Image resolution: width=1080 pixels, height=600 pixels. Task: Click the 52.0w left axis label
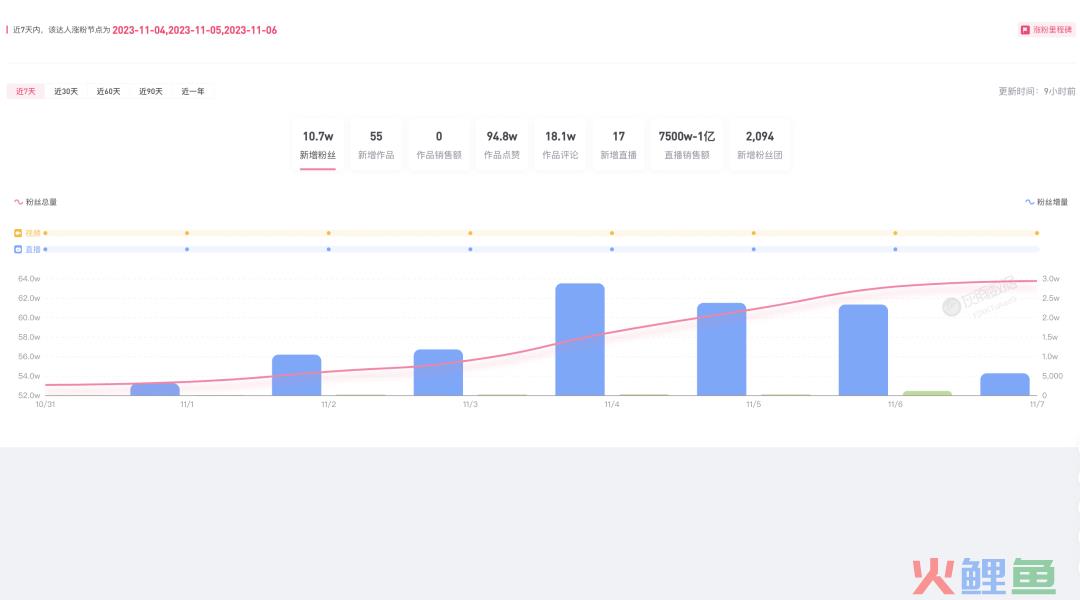coord(29,395)
